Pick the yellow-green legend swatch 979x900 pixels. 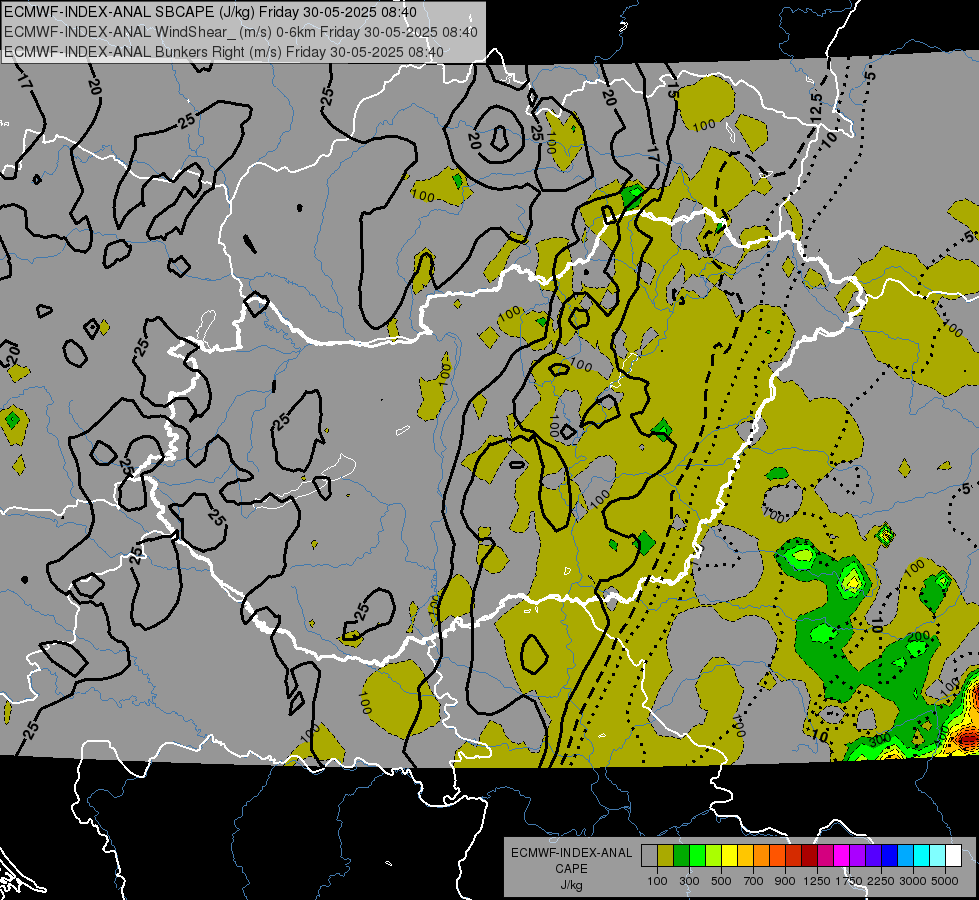click(x=714, y=855)
